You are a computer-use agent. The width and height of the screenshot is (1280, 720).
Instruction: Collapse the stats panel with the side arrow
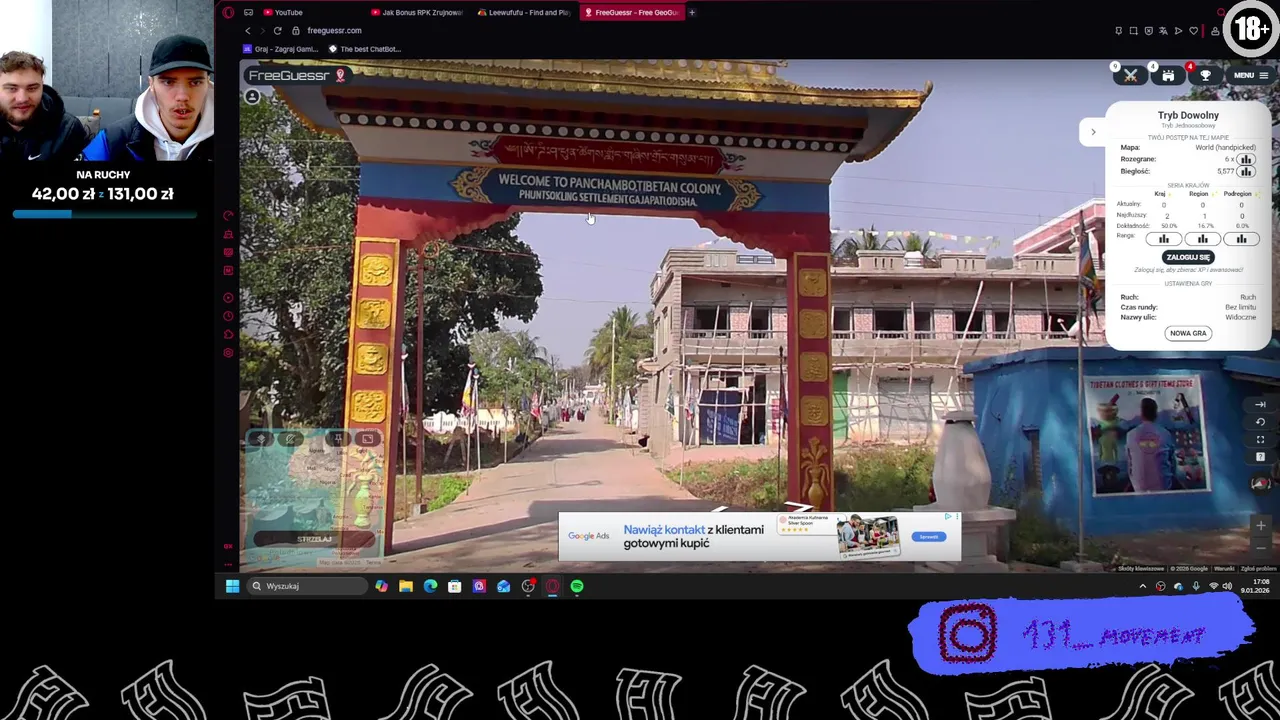(x=1093, y=132)
